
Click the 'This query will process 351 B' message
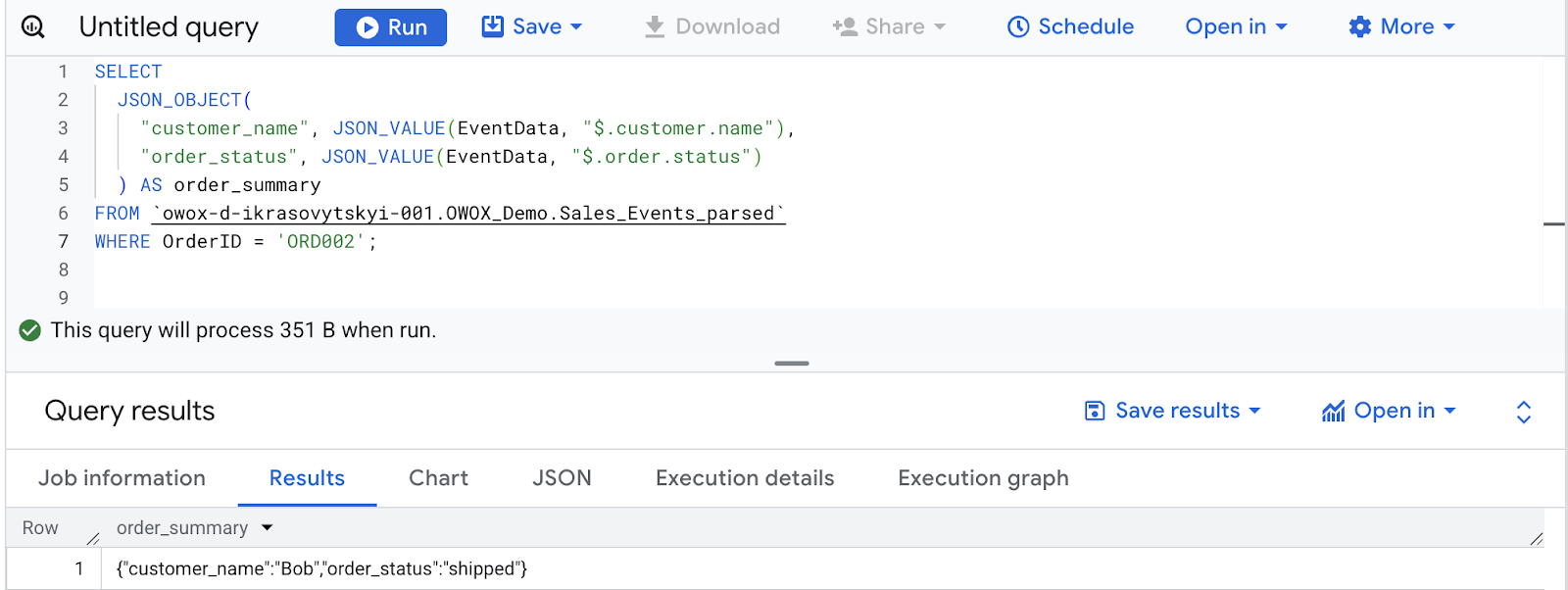[x=243, y=330]
